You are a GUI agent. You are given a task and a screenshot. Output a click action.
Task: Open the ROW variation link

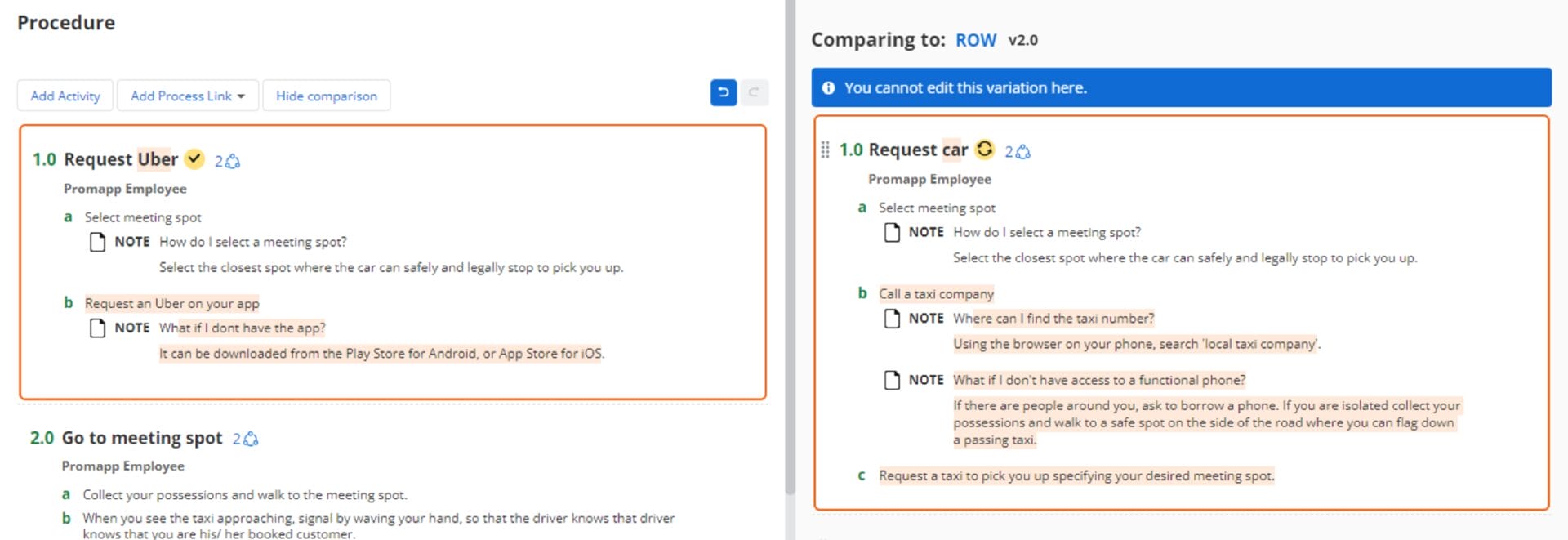[975, 40]
